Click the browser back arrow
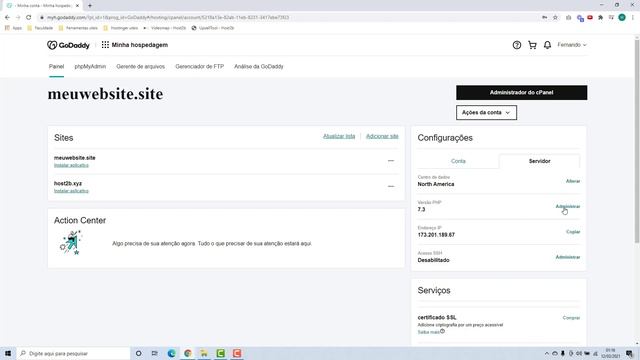640x360 pixels. [7, 18]
